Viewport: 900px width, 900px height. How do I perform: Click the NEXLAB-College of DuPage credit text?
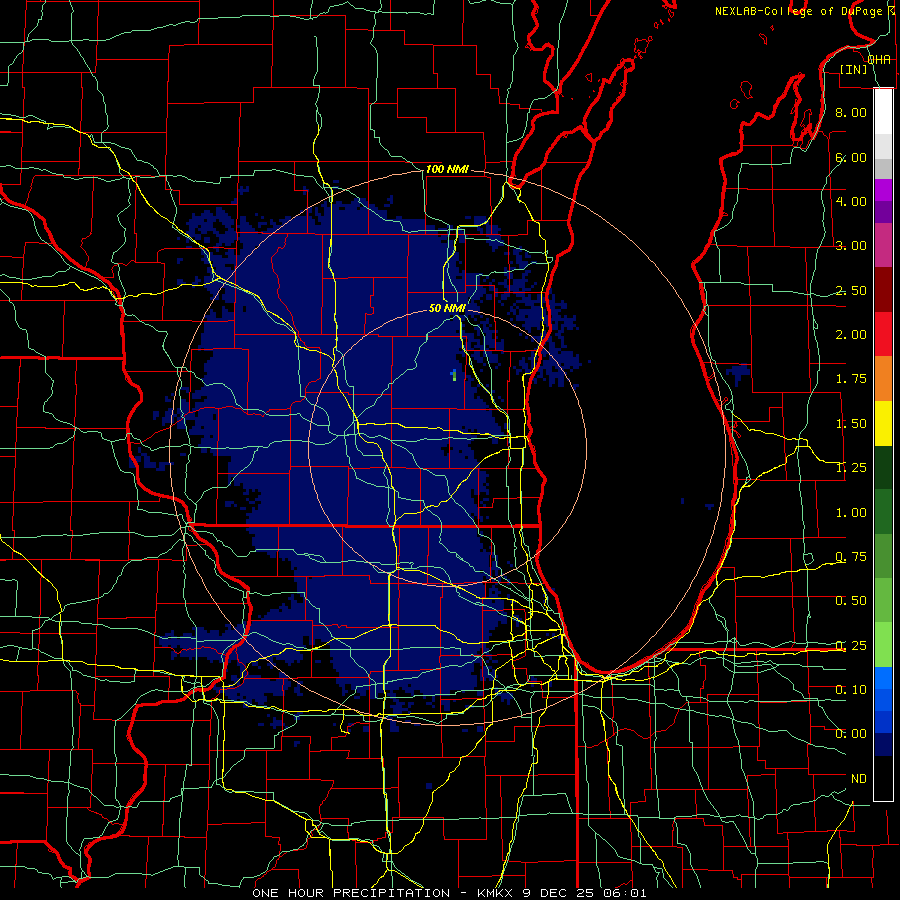click(x=798, y=11)
